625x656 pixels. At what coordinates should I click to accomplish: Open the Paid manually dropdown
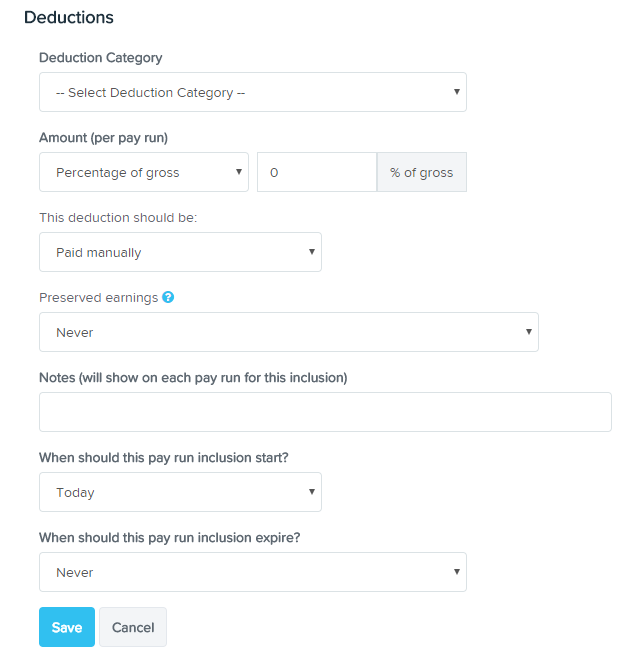pyautogui.click(x=180, y=252)
